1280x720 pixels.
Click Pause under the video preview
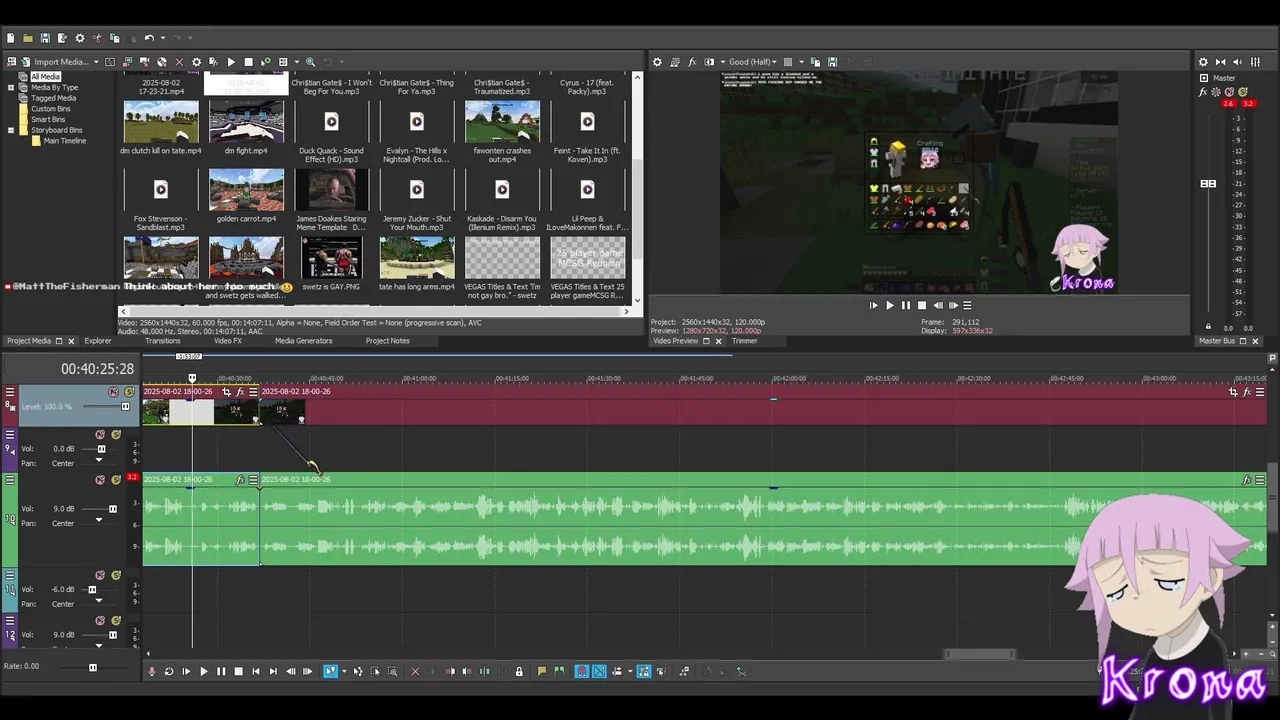pyautogui.click(x=906, y=306)
